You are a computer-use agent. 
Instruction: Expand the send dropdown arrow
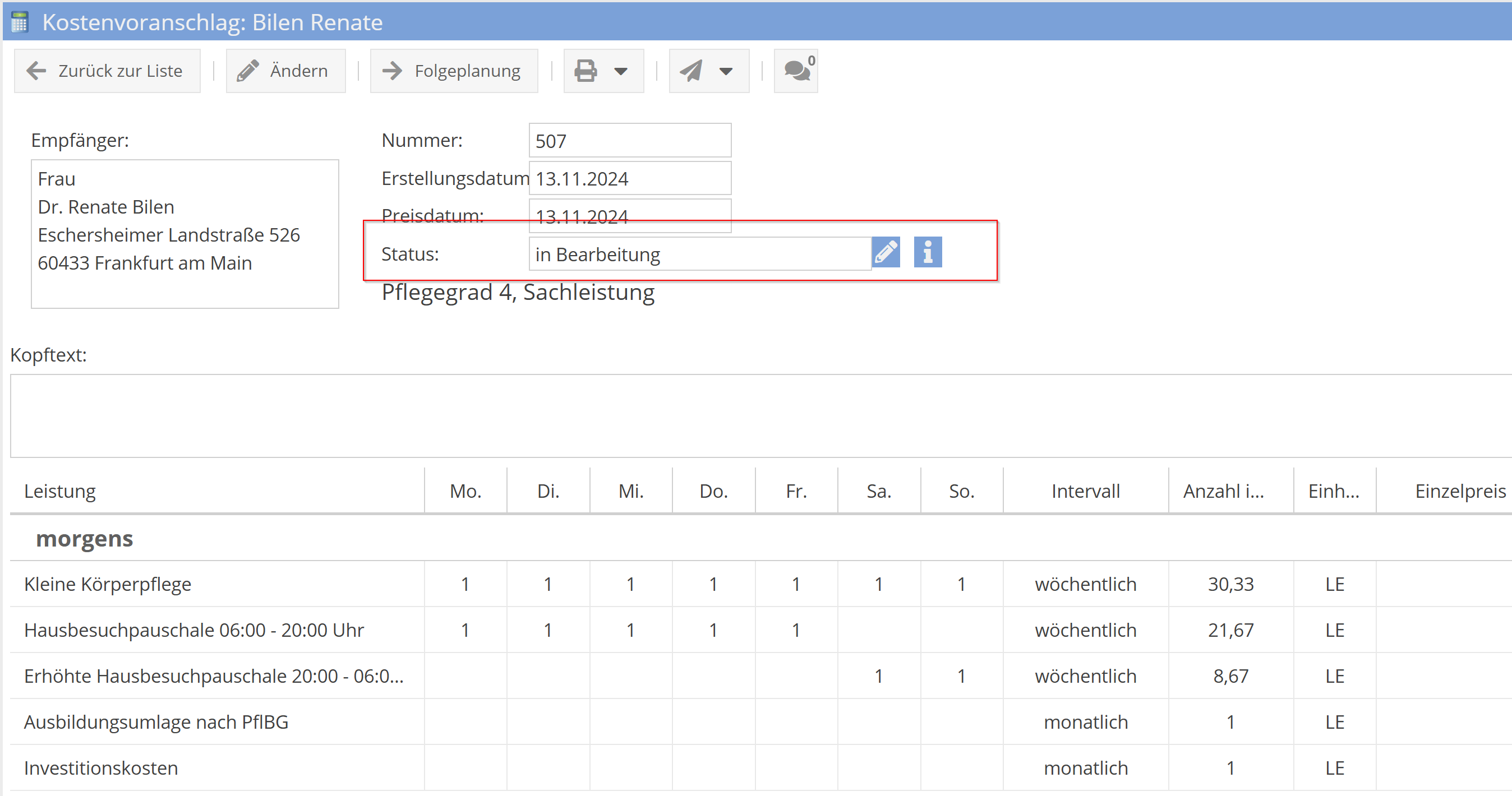[726, 72]
